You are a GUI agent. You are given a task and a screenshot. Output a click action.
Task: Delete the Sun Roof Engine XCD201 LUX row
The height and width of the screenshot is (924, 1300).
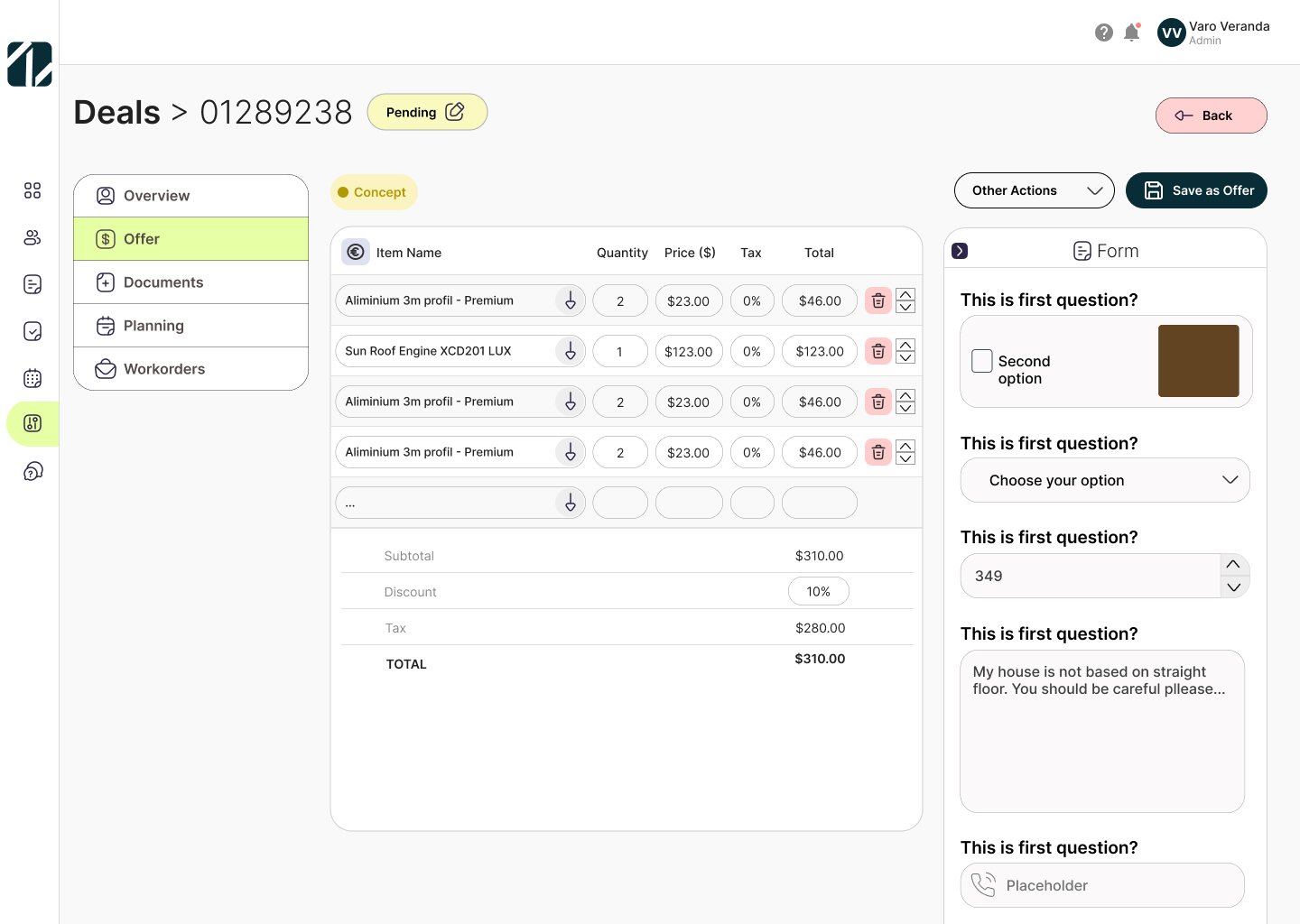[x=877, y=351]
